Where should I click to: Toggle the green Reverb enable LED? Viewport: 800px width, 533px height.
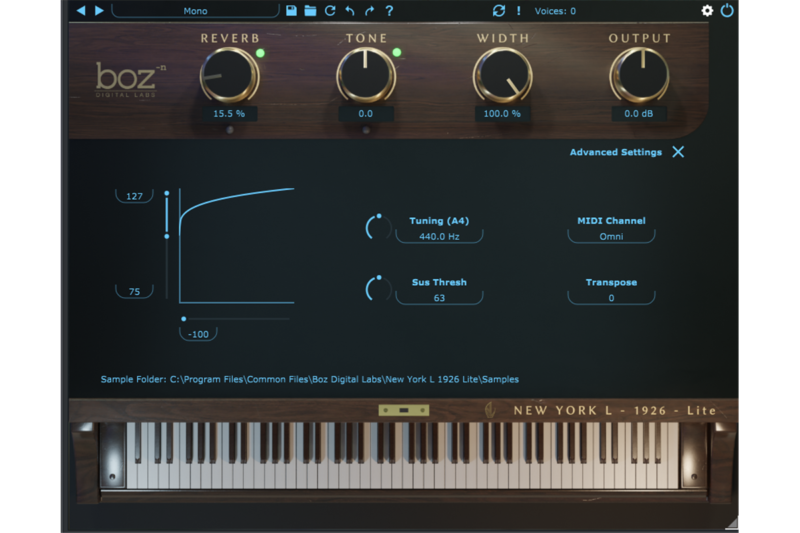click(x=261, y=53)
